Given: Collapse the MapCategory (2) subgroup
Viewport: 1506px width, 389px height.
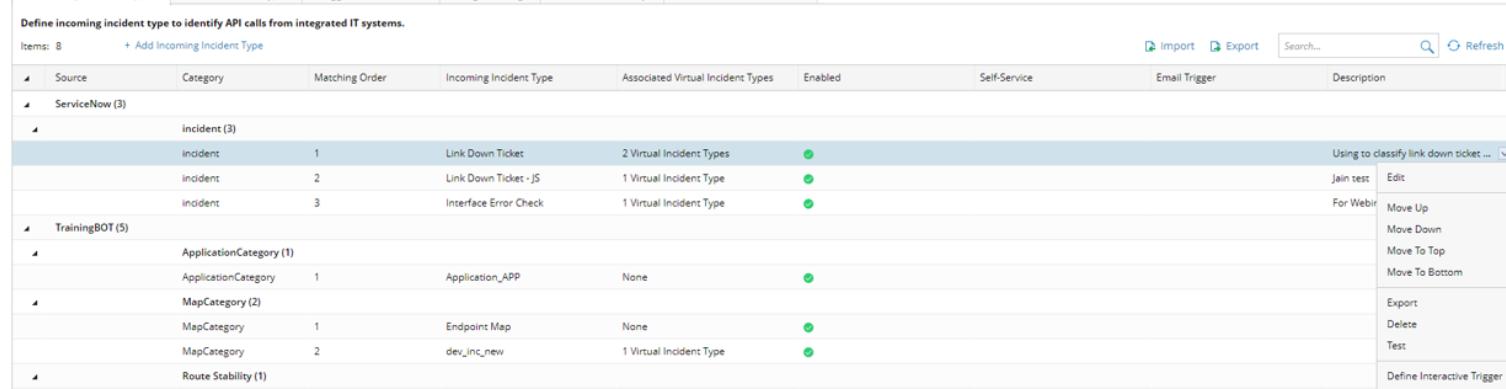Looking at the screenshot, I should coord(35,302).
